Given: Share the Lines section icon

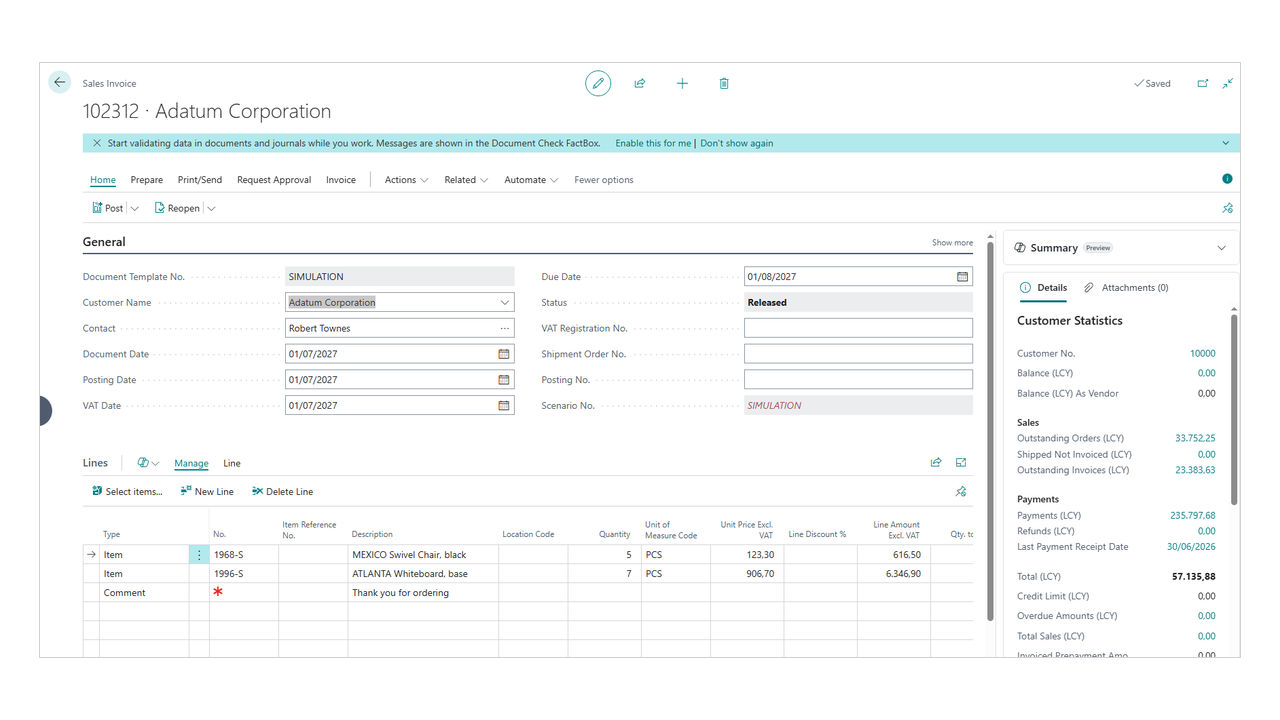Looking at the screenshot, I should (x=936, y=463).
